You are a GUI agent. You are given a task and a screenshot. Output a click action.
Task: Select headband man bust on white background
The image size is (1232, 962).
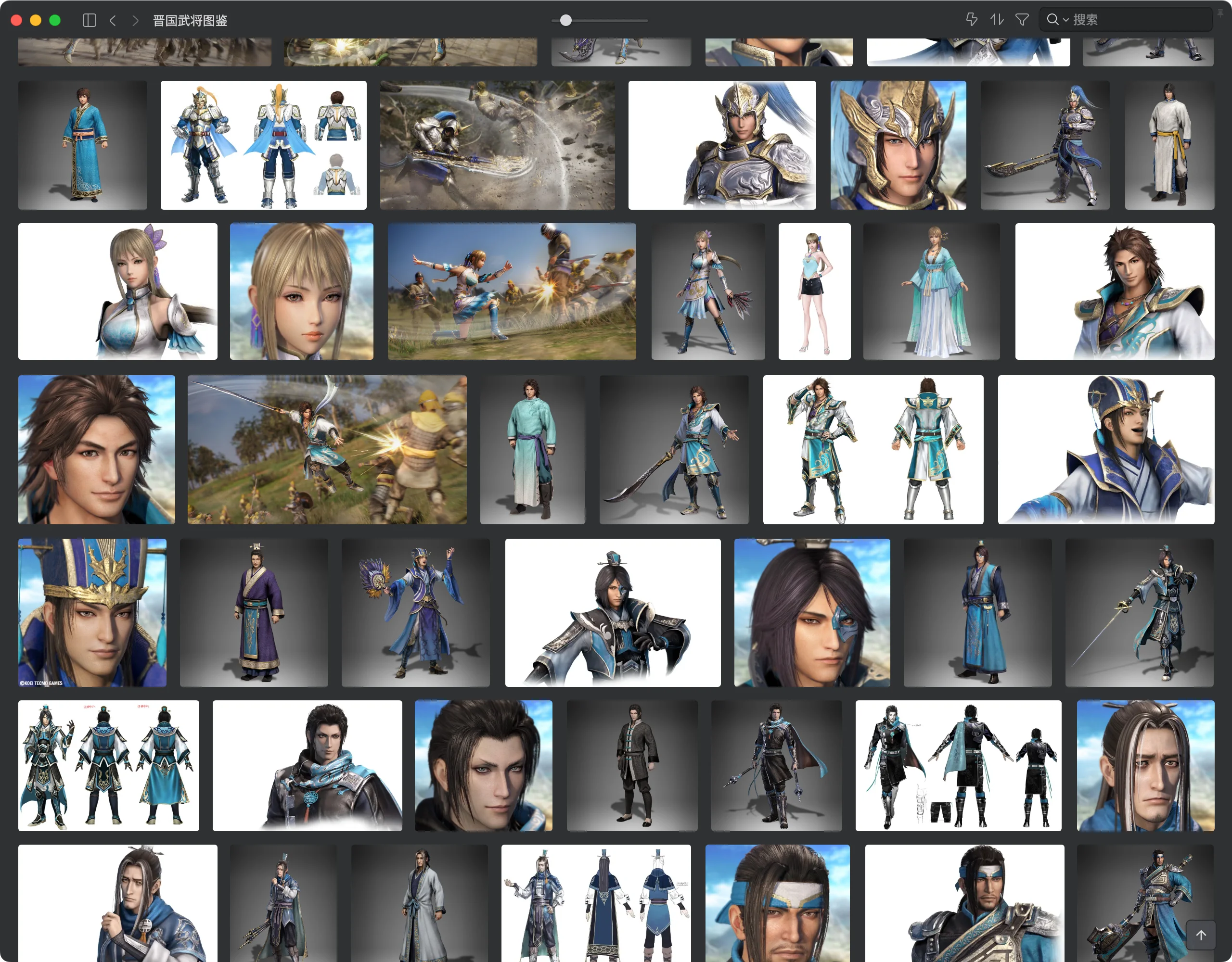[x=964, y=903]
